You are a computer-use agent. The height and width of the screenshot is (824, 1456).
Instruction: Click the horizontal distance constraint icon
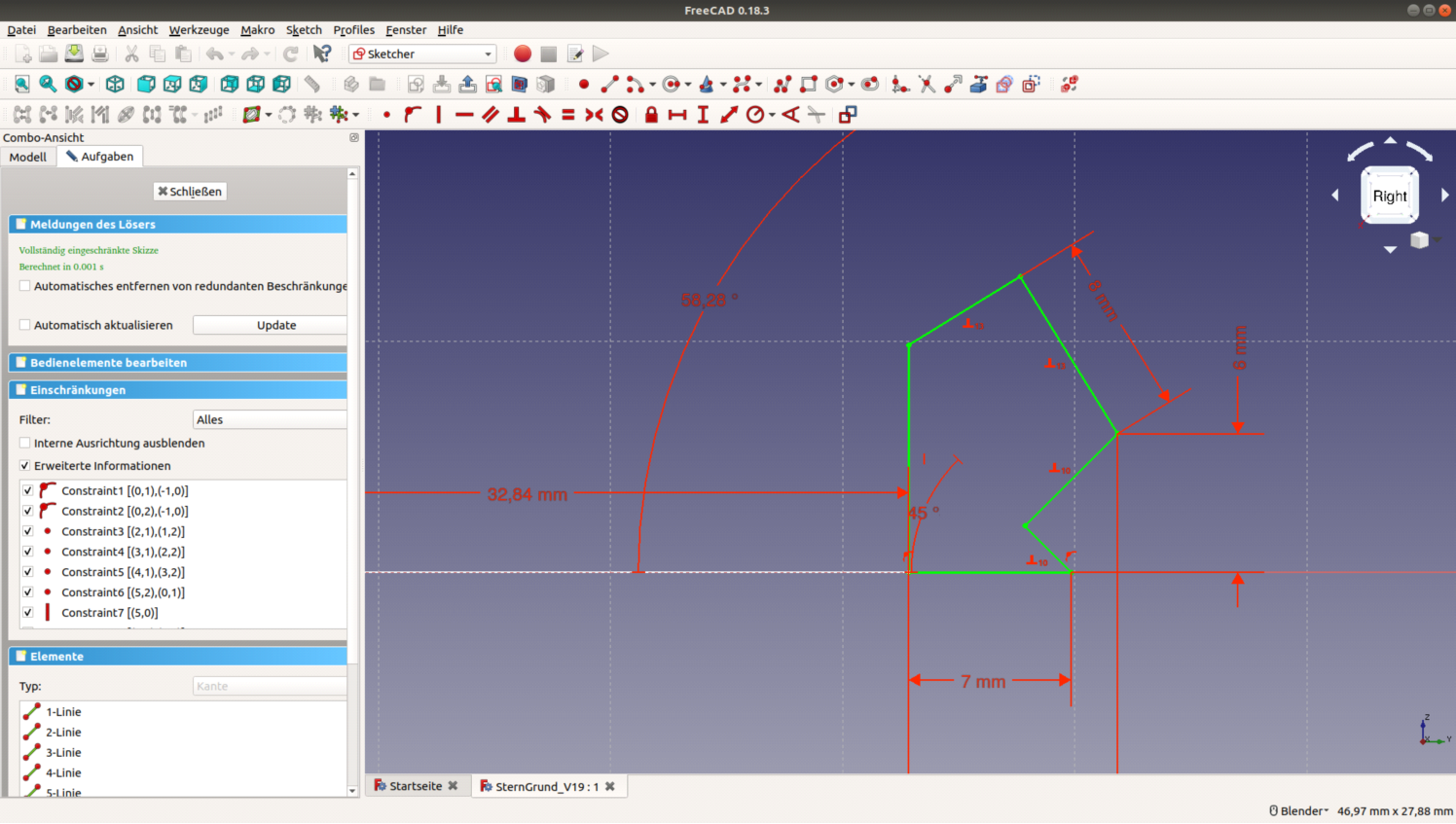[x=677, y=115]
